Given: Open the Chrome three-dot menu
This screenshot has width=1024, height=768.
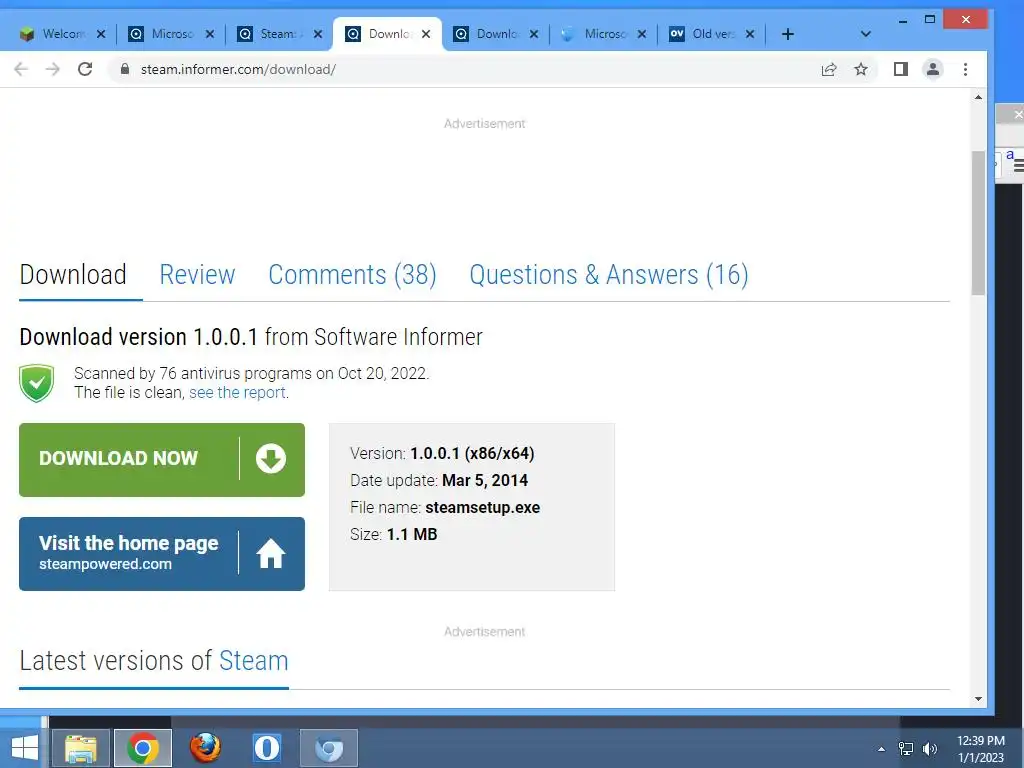Looking at the screenshot, I should pyautogui.click(x=965, y=69).
